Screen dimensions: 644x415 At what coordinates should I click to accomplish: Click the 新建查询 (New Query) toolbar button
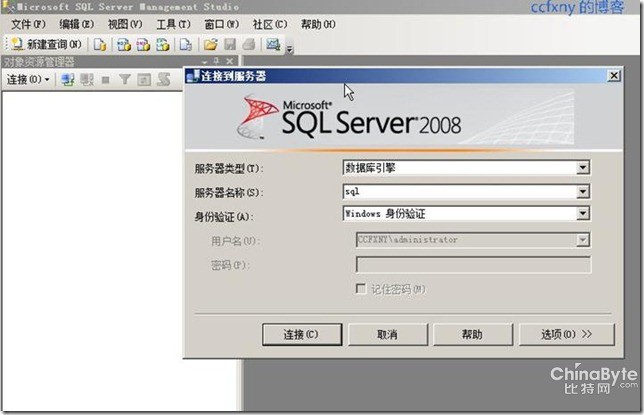click(x=45, y=44)
